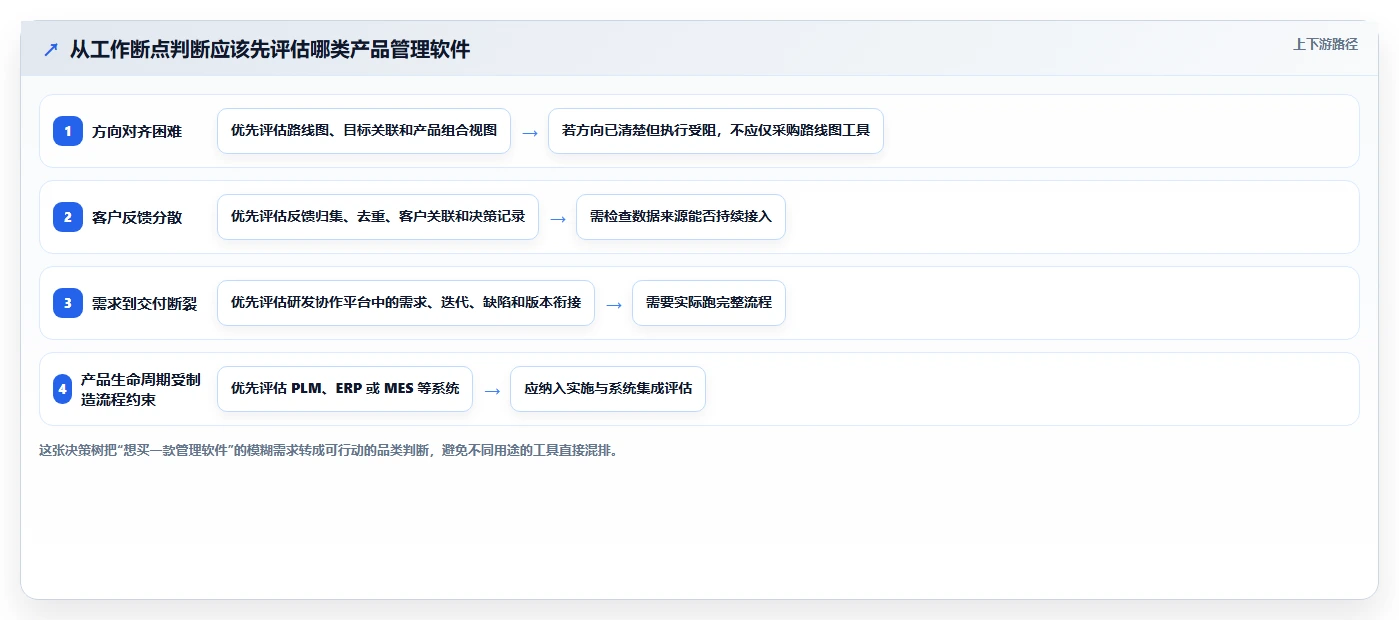Select the 产品生命周期受制造流程约束 label
1399x620 pixels.
point(141,389)
